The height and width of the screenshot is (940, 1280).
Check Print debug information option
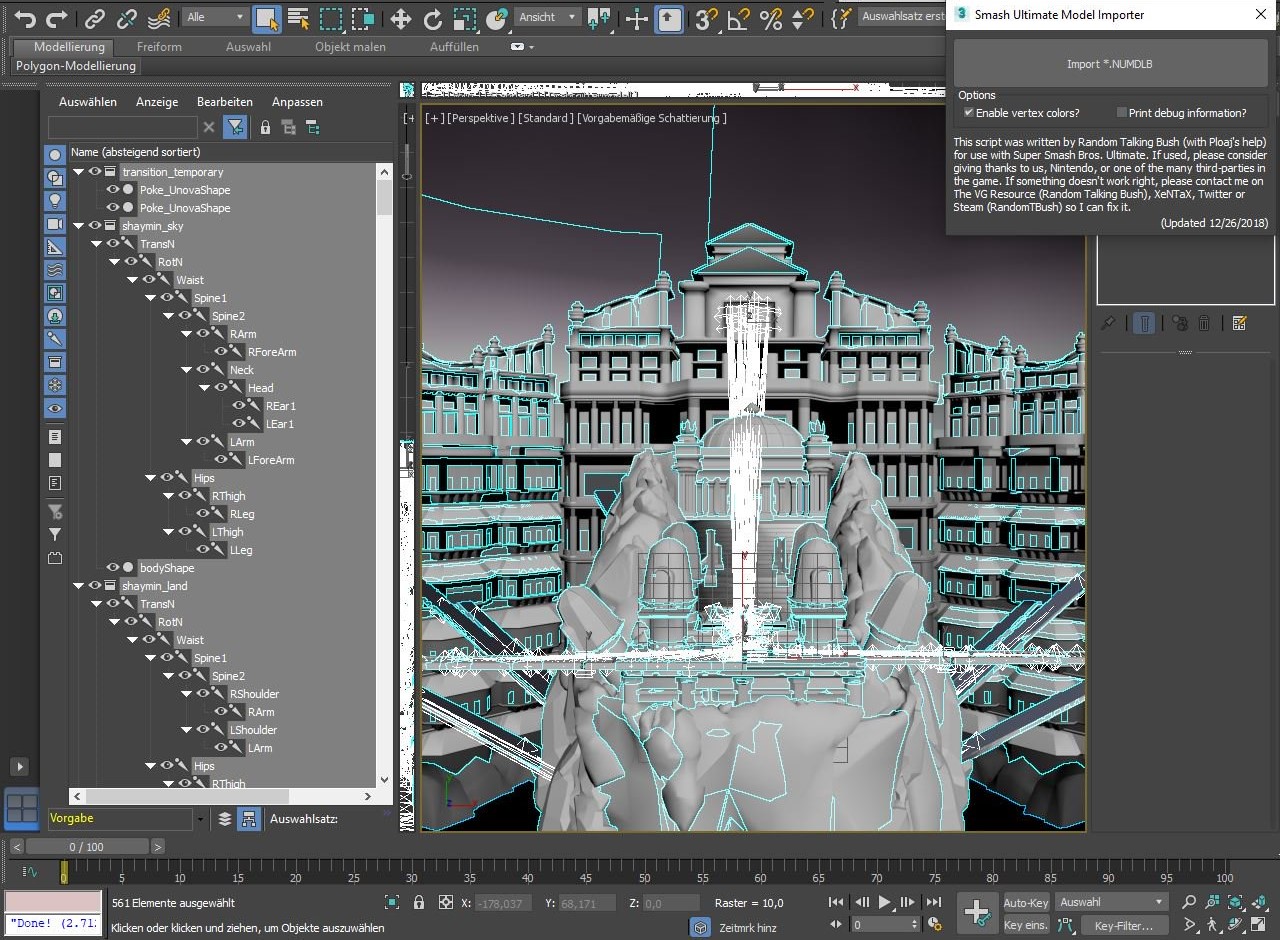click(1122, 113)
